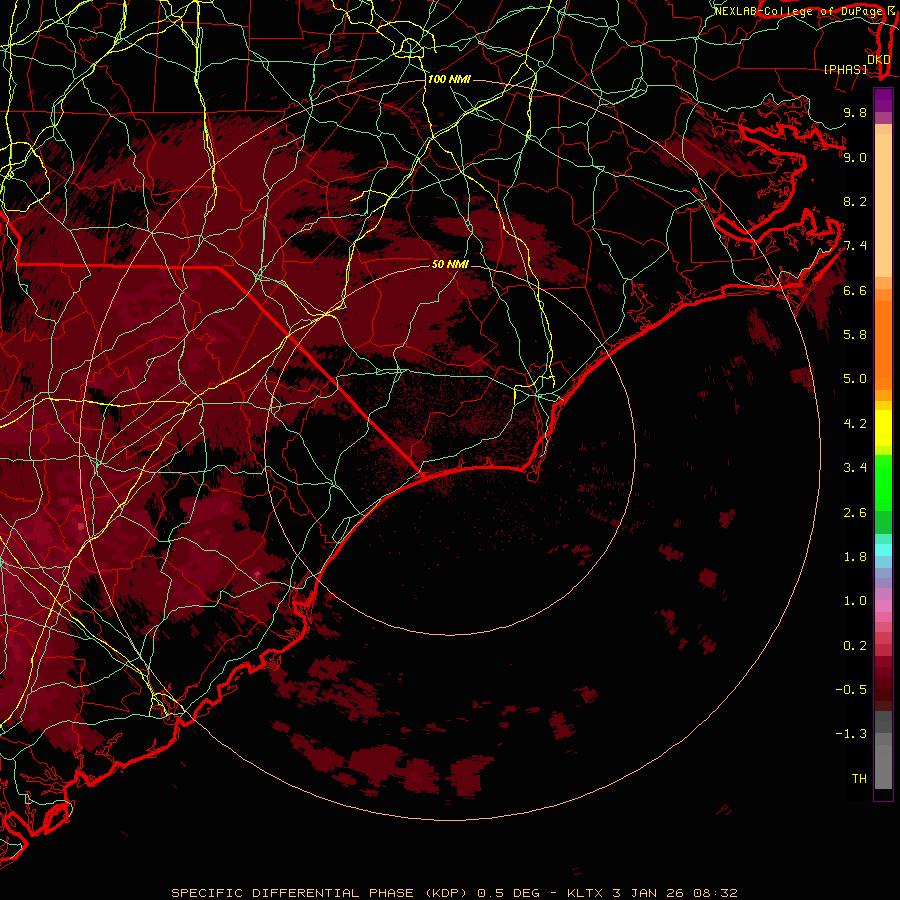Click the 'TH' threshold label on legend
The image size is (900, 900).
[x=859, y=779]
